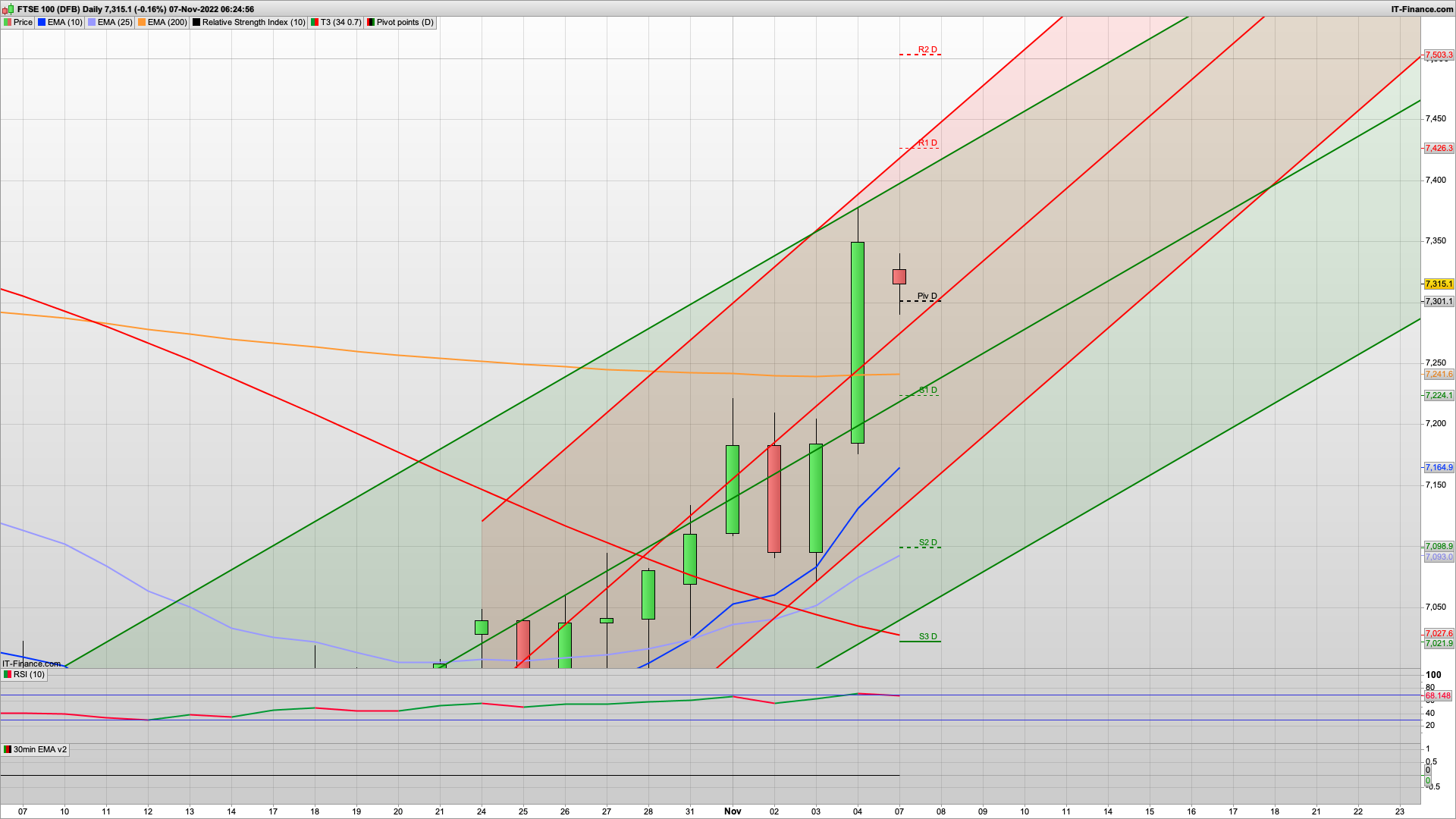Screen dimensions: 1456x819
Task: Select the 7,426.3 R1 price tag
Action: (1439, 149)
